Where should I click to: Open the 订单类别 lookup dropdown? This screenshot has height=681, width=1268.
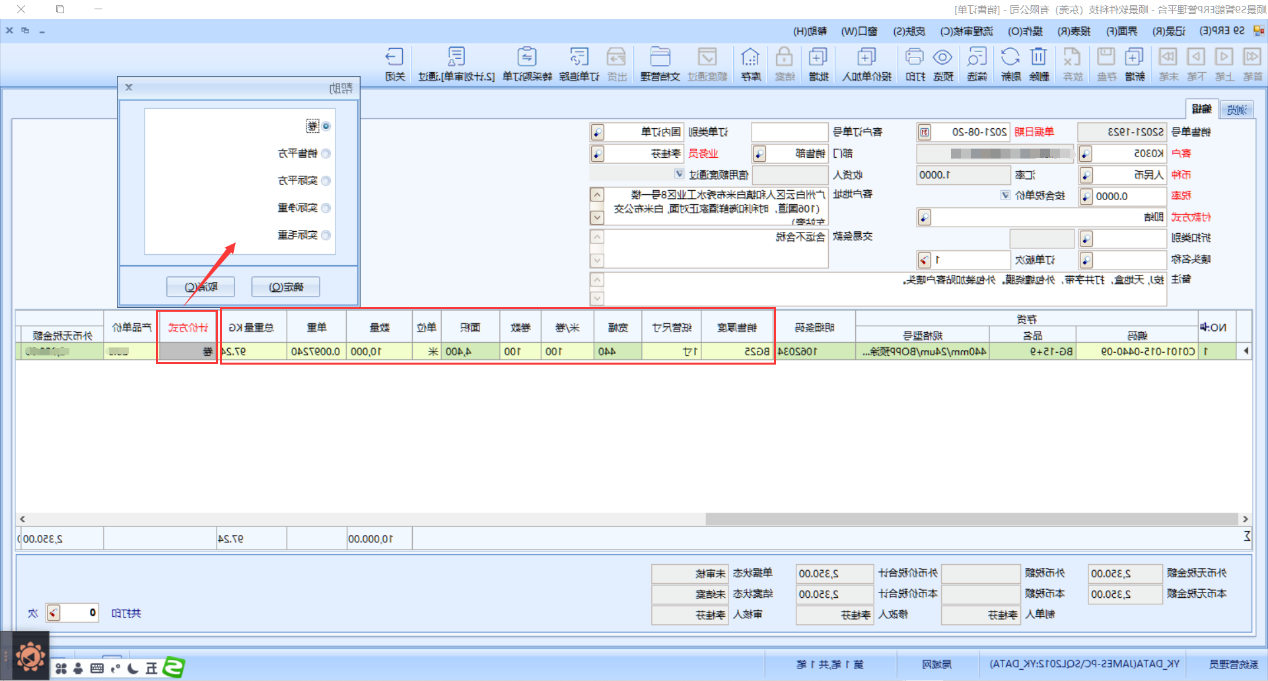click(597, 132)
